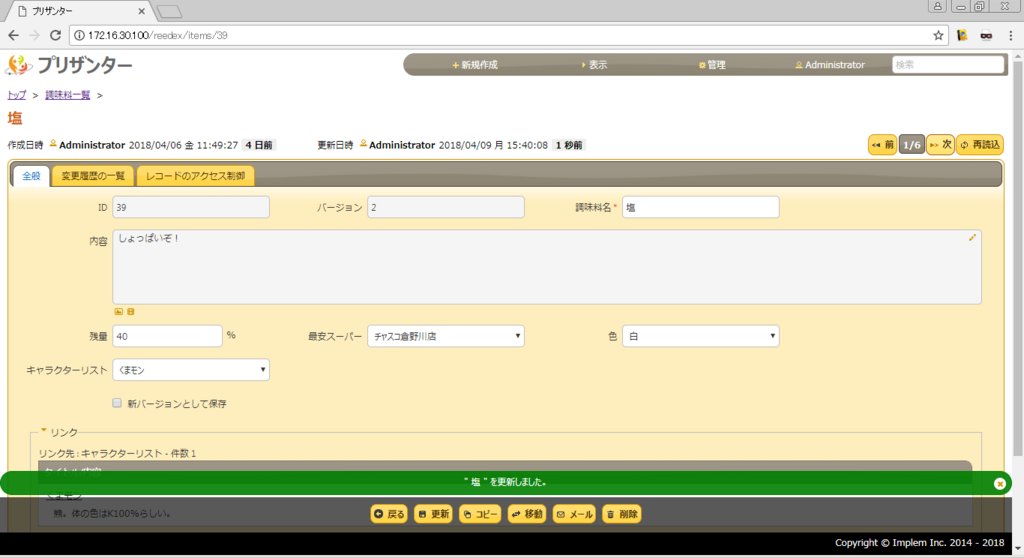The width and height of the screenshot is (1024, 558).
Task: Click the glasses extension icon in toolbar
Action: (x=986, y=35)
